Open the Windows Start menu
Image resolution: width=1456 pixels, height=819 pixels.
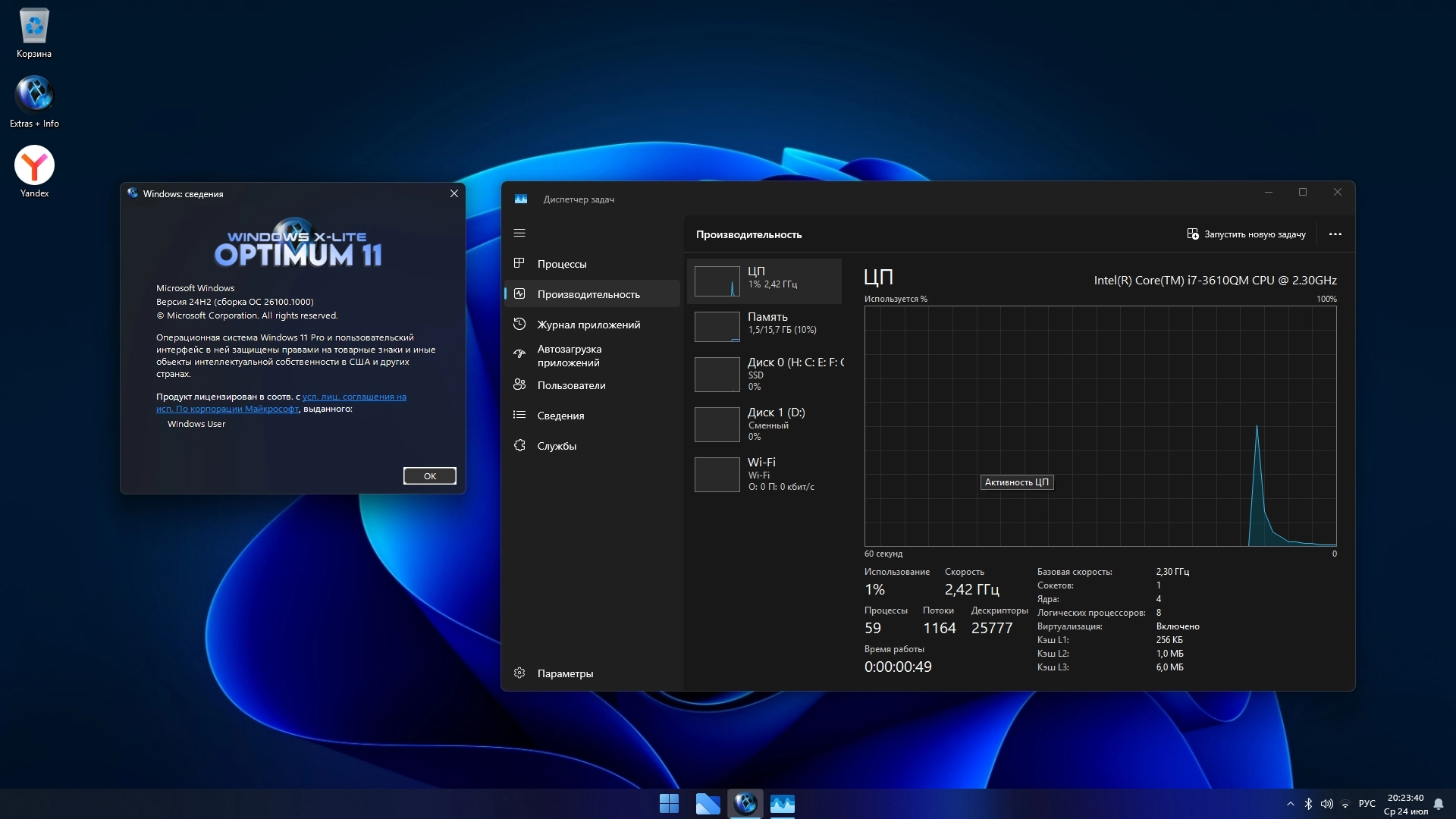click(x=669, y=804)
